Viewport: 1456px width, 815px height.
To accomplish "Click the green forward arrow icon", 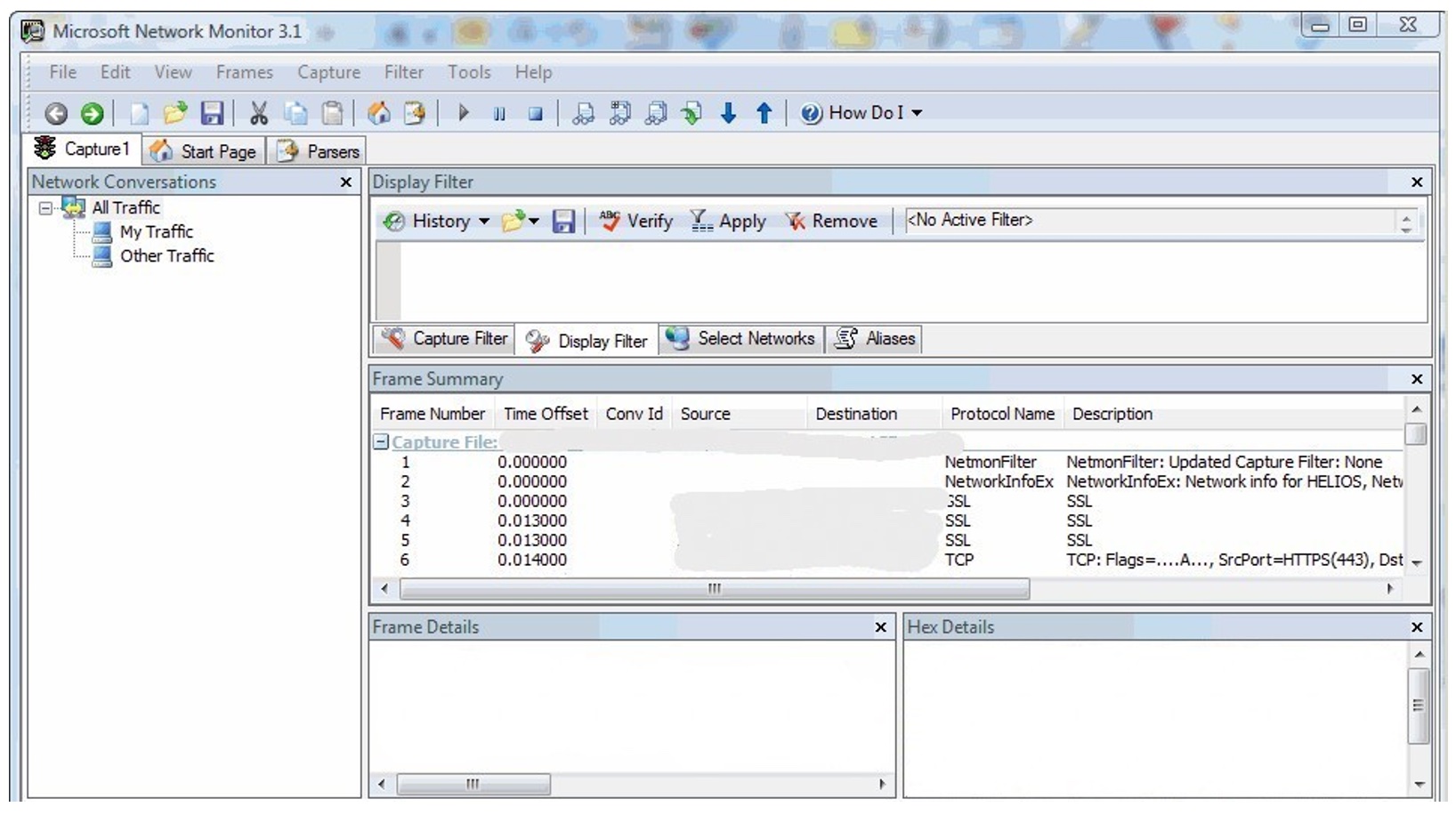I will [92, 114].
